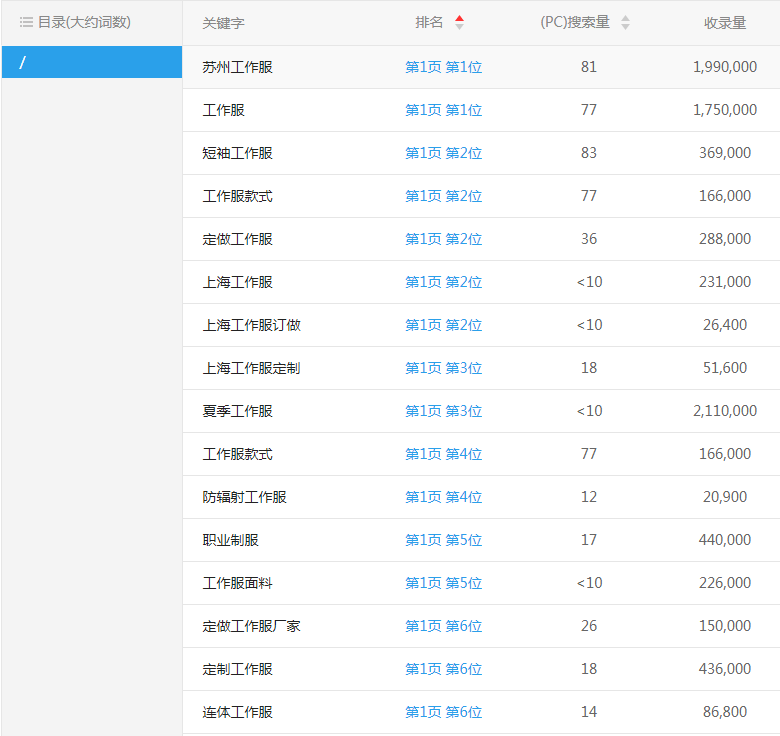Select the 定制工作服 keyword row
Viewport: 780px width, 736px height.
237,669
